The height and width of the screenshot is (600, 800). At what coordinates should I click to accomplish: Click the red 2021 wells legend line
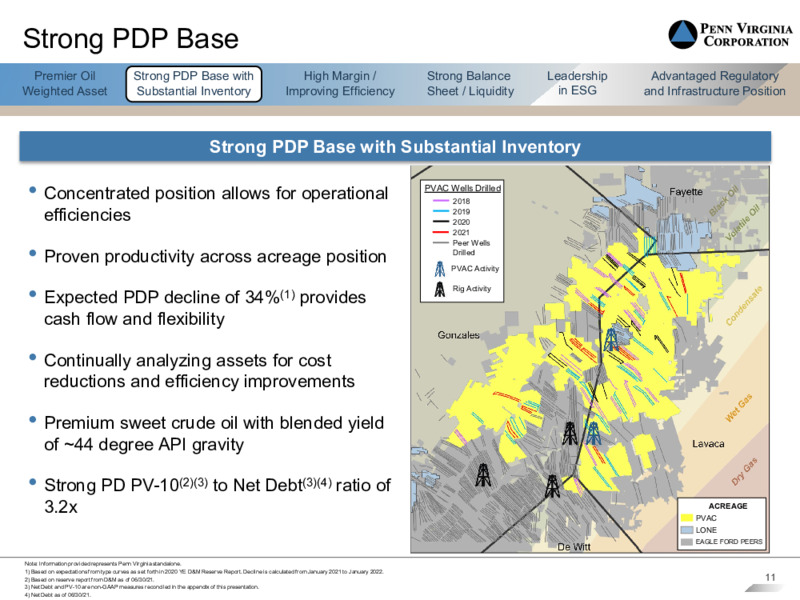click(x=440, y=232)
